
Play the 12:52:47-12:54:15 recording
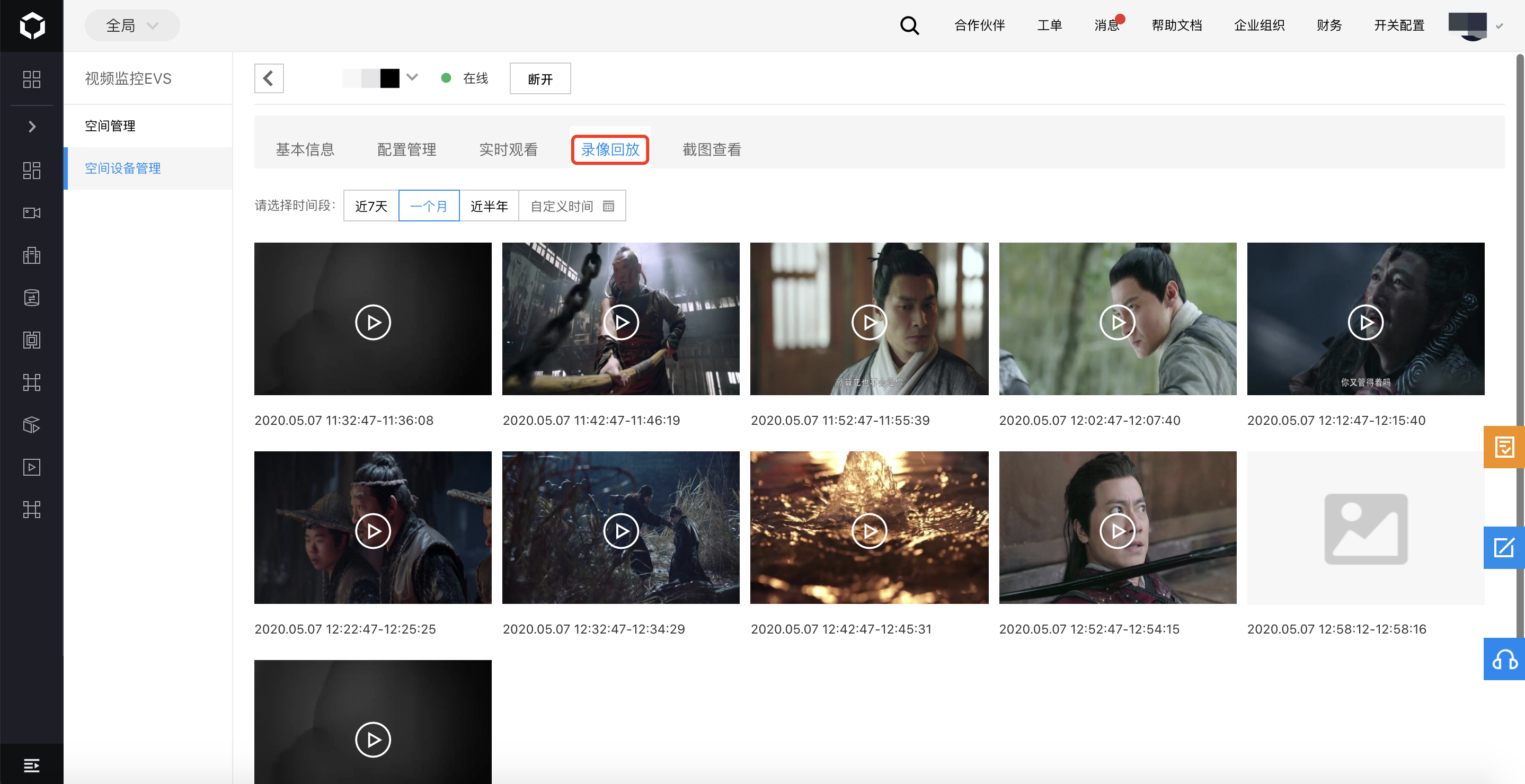click(1118, 531)
